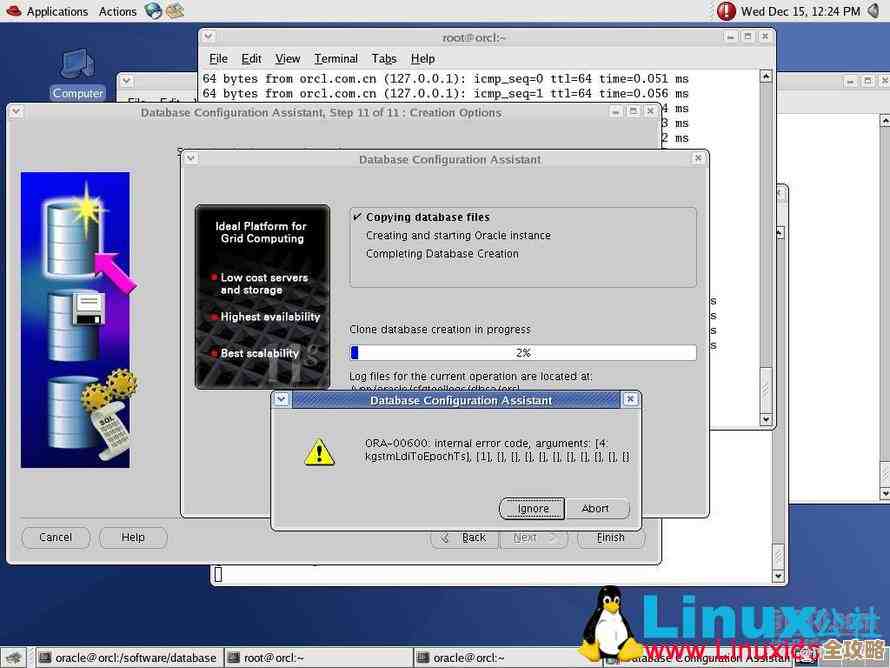Click the clone database progress bar
Screen dimensions: 890x668
[x=522, y=352]
